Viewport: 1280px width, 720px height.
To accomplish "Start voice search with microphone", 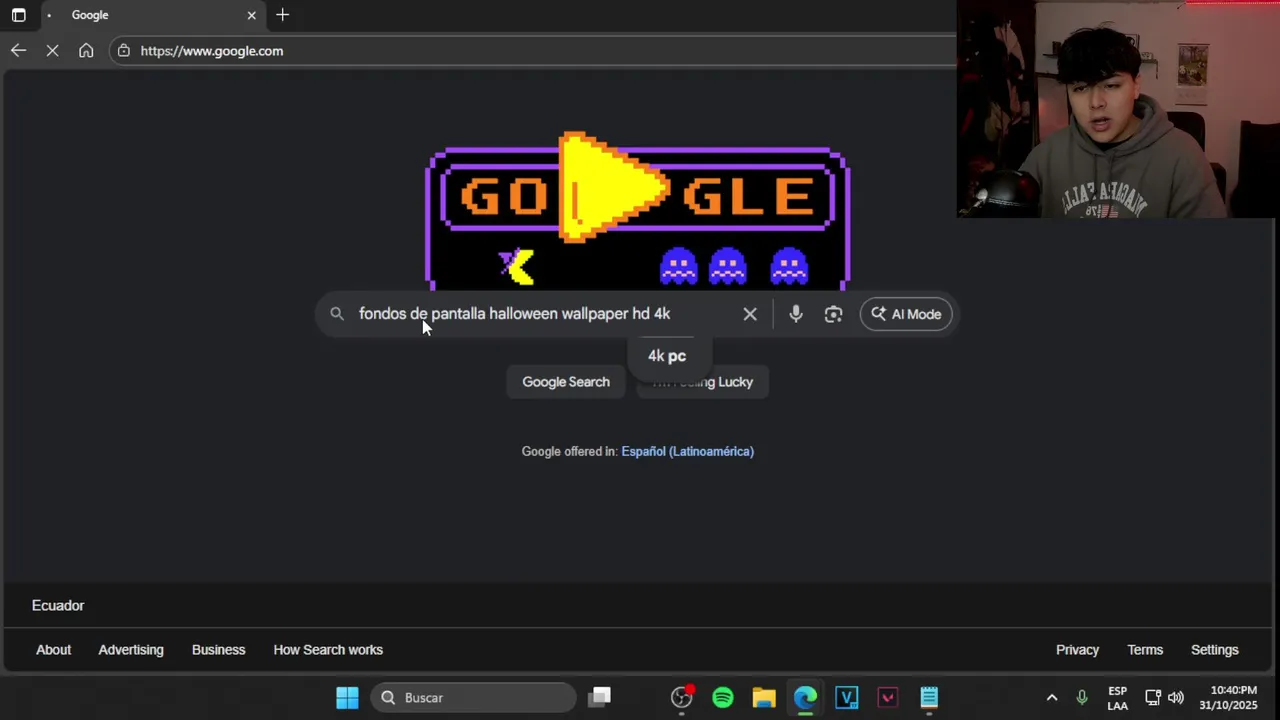I will (x=796, y=314).
